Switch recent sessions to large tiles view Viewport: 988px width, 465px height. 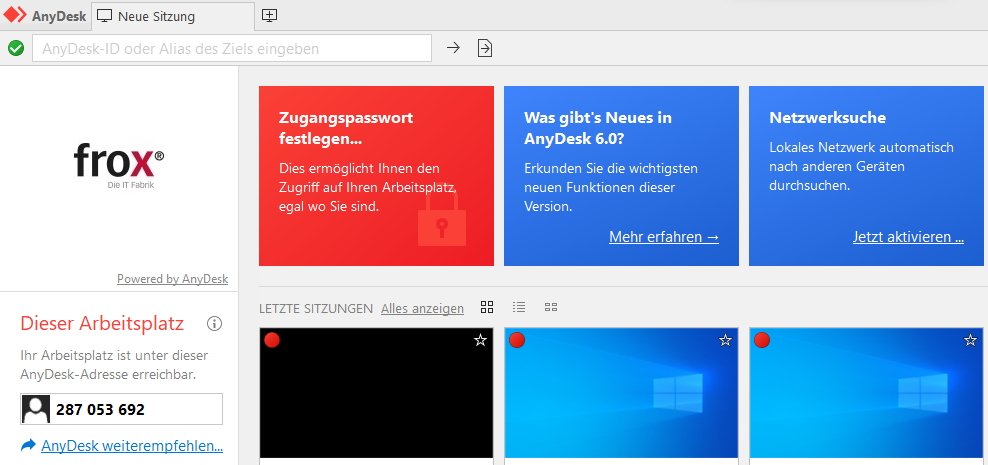click(487, 308)
